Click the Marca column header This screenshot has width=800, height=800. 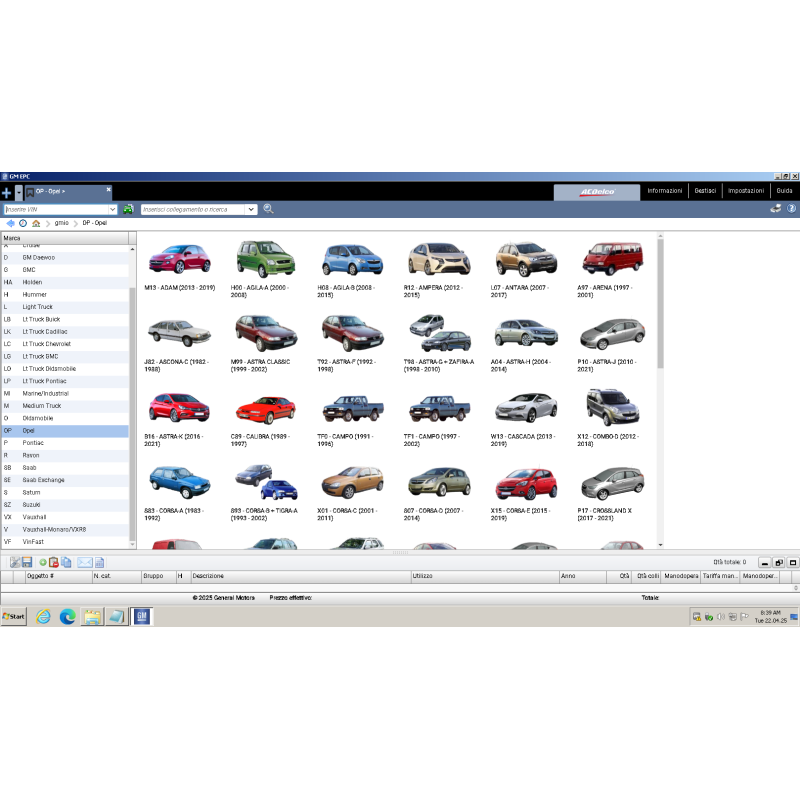[x=65, y=238]
